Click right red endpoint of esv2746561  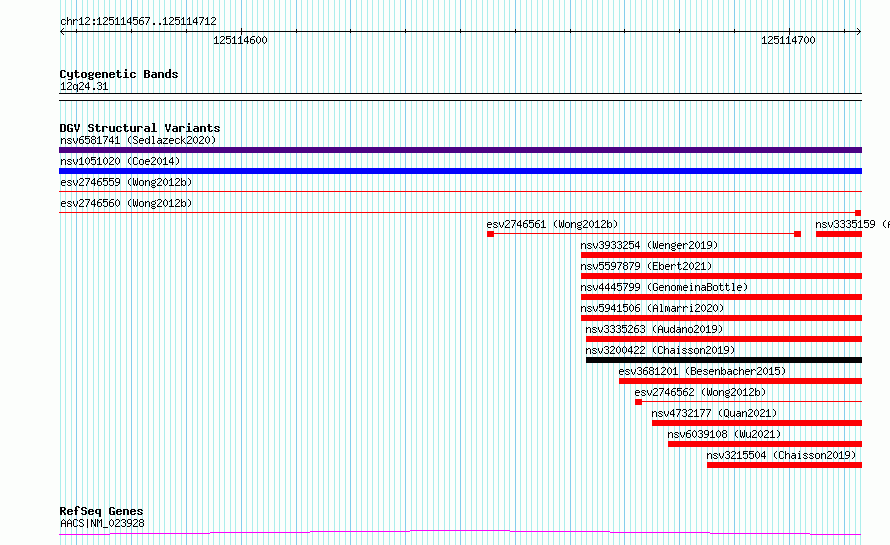point(797,234)
